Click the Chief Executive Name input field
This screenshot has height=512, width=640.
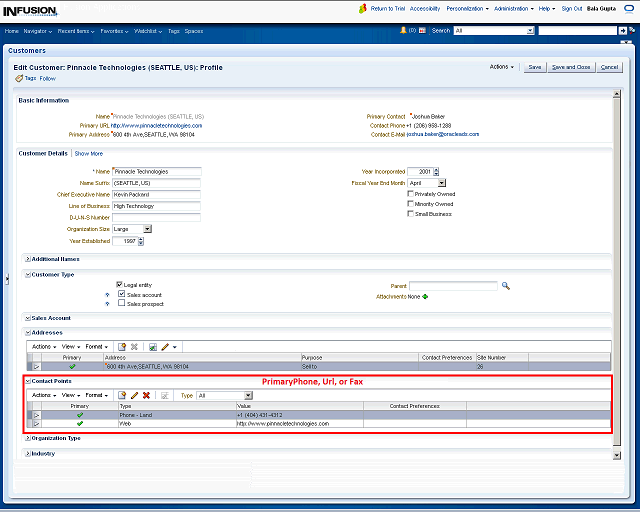point(156,194)
